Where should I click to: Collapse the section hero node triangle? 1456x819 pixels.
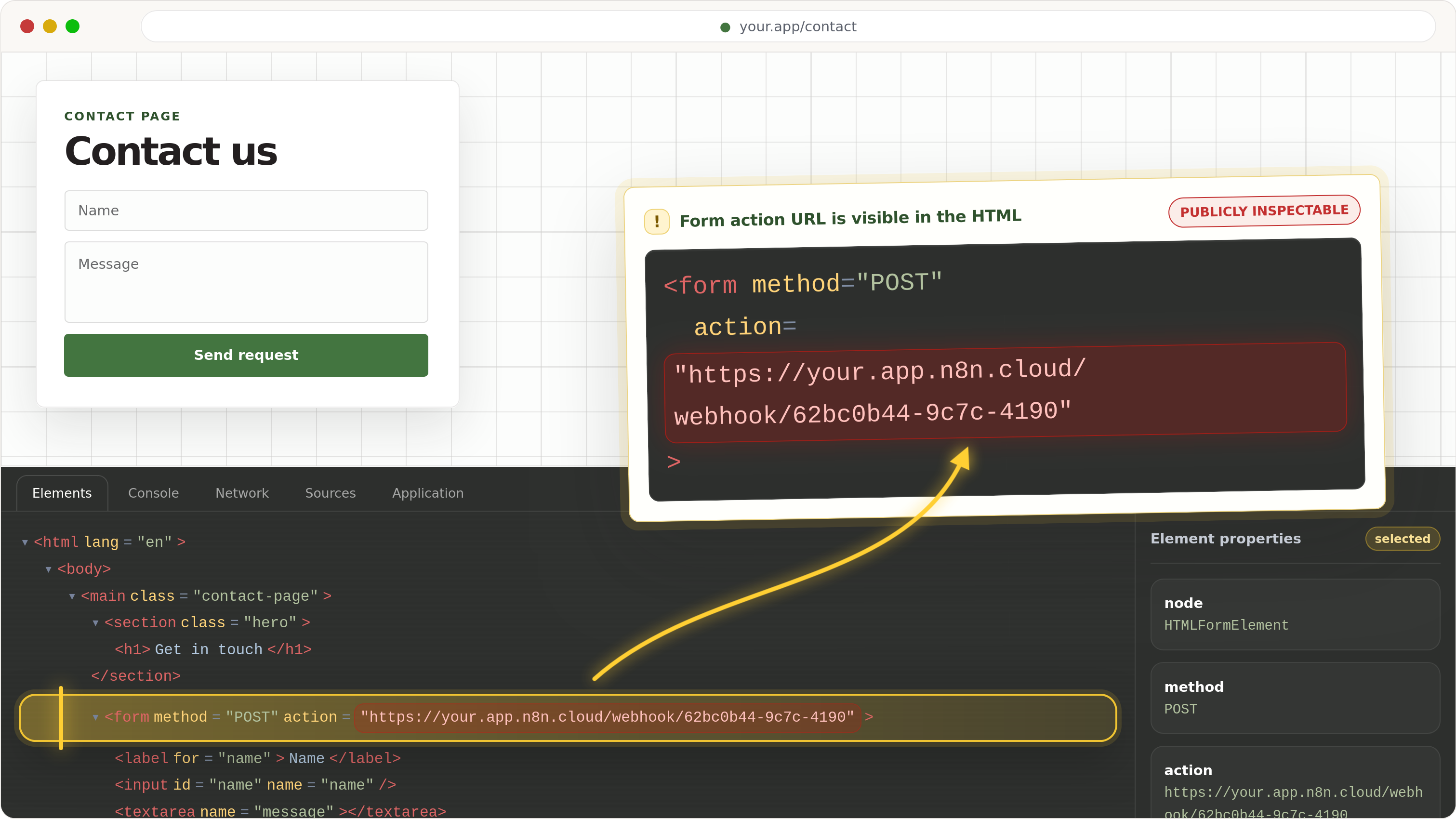95,623
